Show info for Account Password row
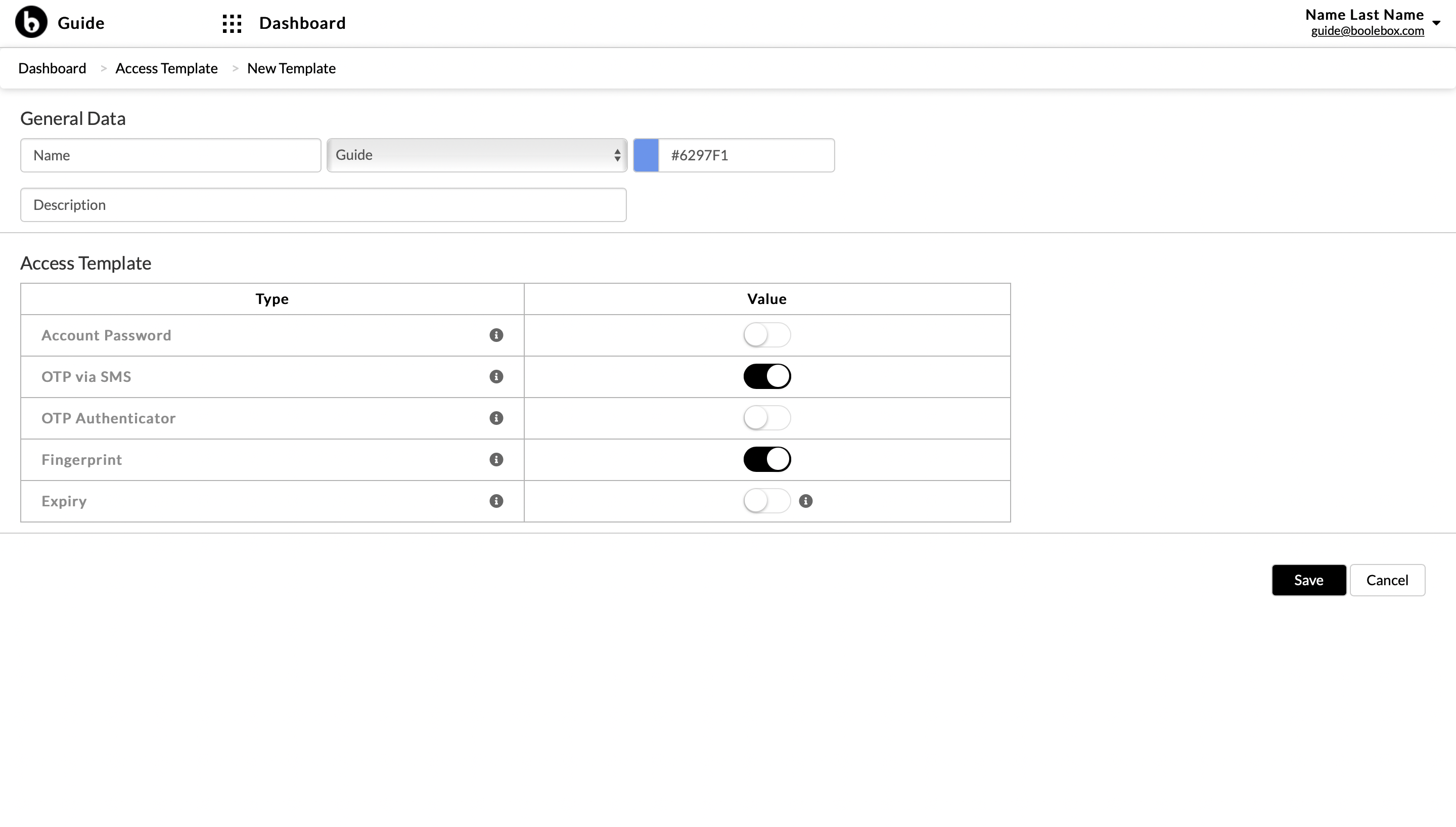 tap(496, 335)
